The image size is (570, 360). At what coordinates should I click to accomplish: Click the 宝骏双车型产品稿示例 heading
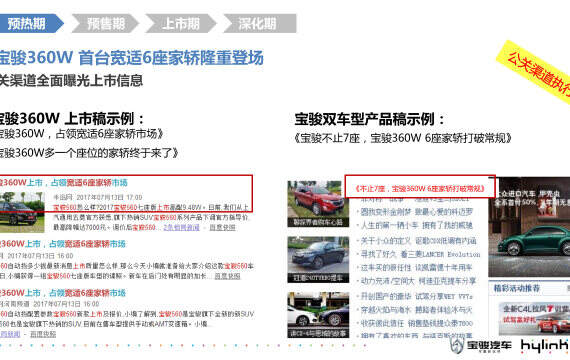[x=369, y=119]
